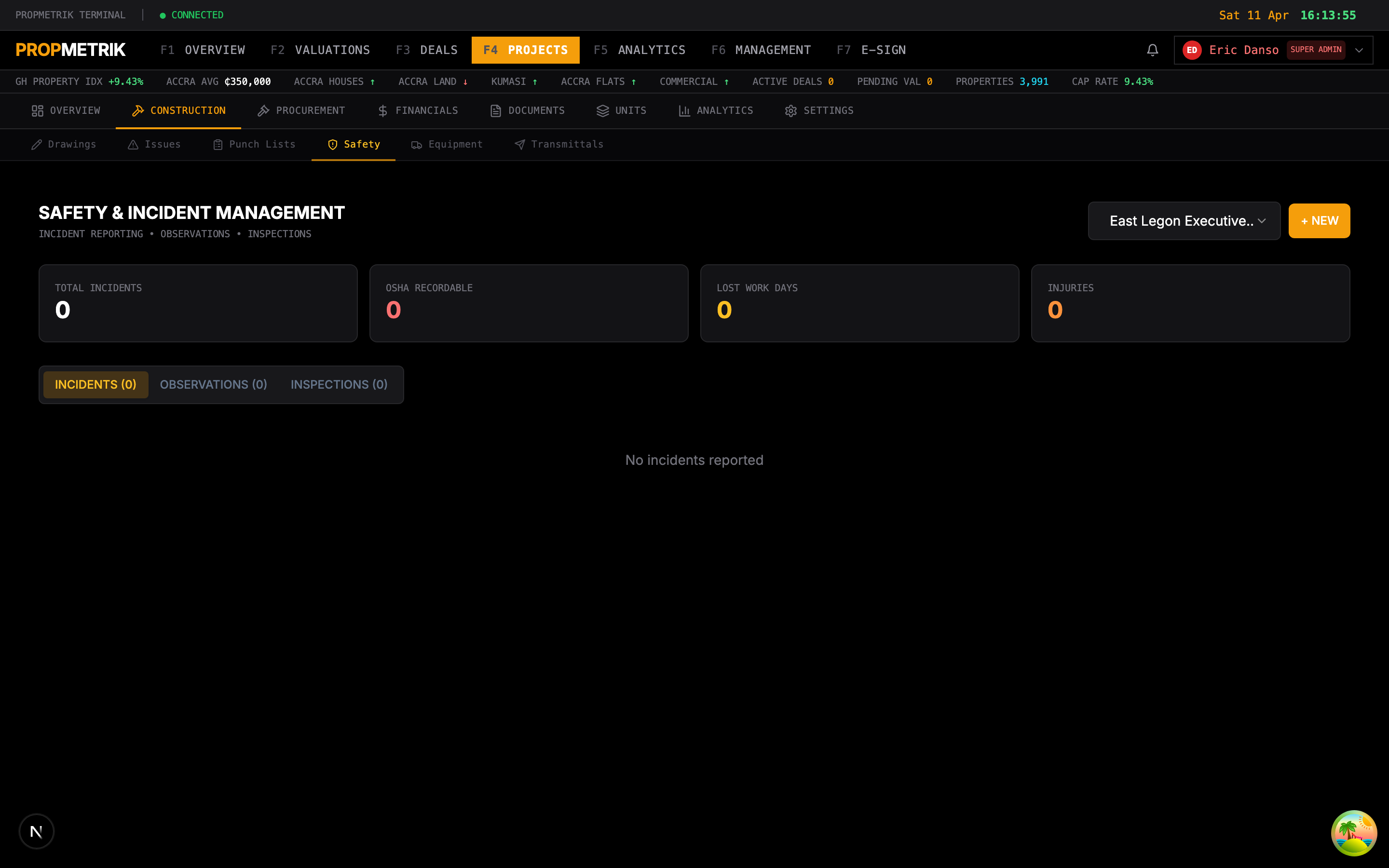This screenshot has height=868, width=1389.
Task: Click the Injuries stat card
Action: [x=1190, y=303]
